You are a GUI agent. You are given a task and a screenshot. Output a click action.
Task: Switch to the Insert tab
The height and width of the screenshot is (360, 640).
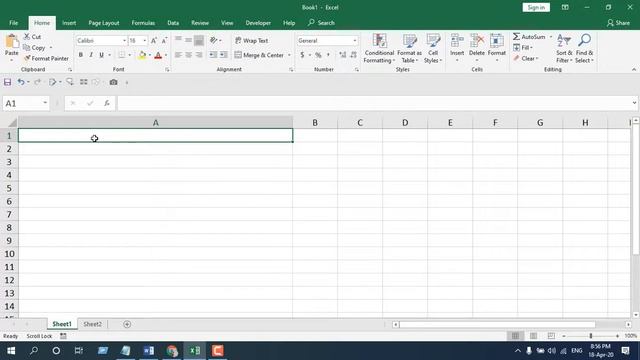click(x=69, y=23)
